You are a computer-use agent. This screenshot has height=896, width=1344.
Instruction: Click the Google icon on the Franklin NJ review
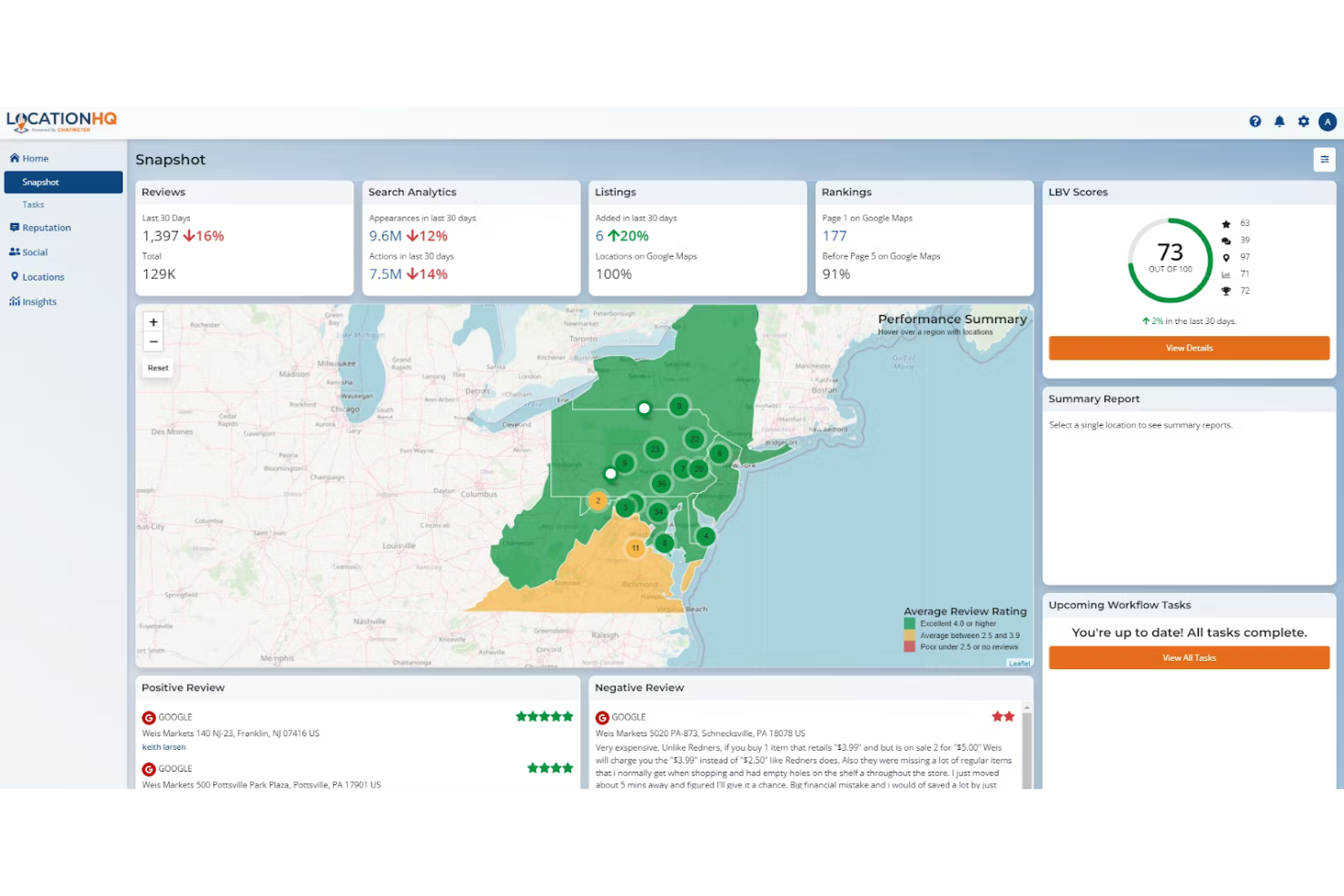pos(149,718)
